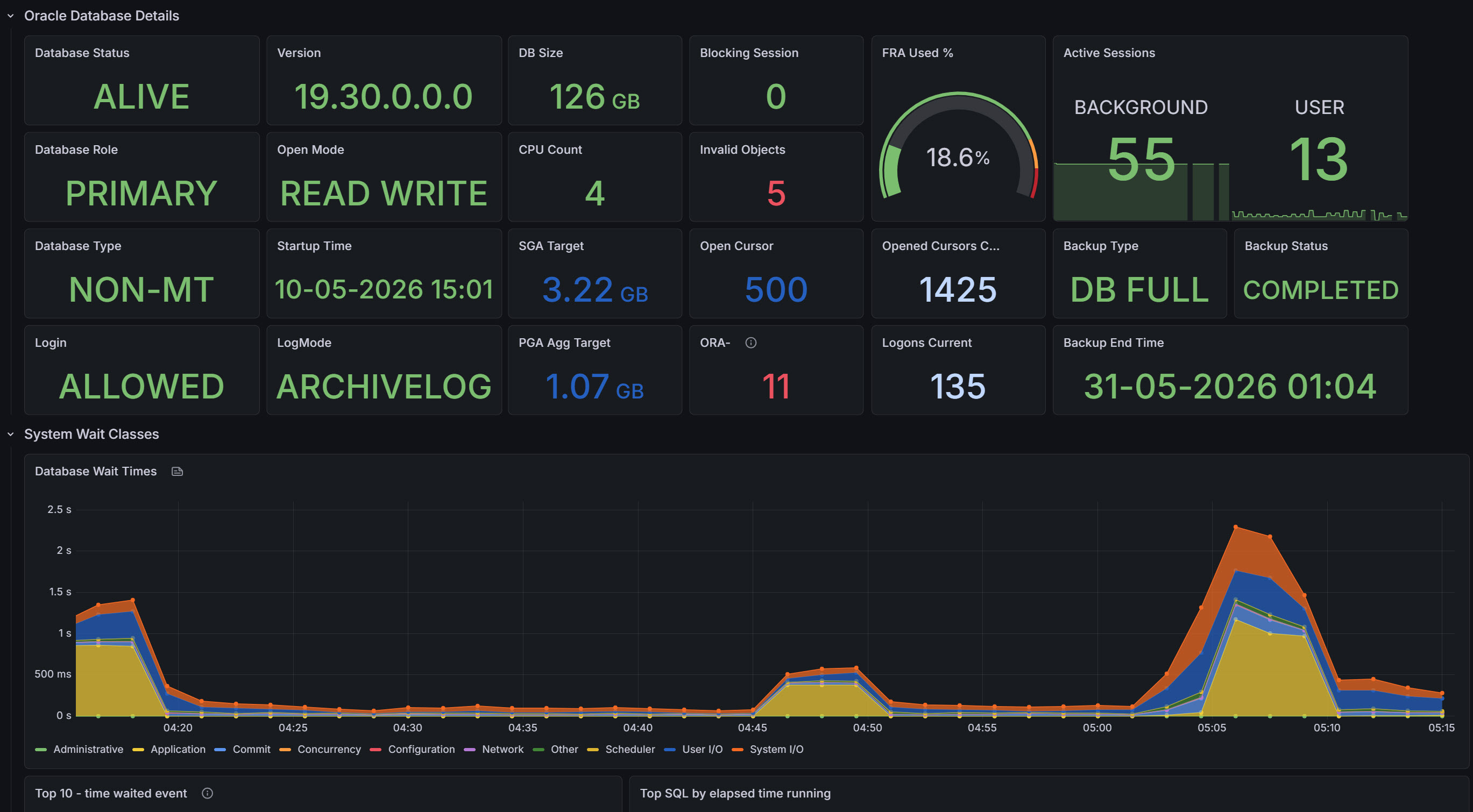
Task: Click the LogMode value ARCHIVELOG
Action: coord(384,386)
